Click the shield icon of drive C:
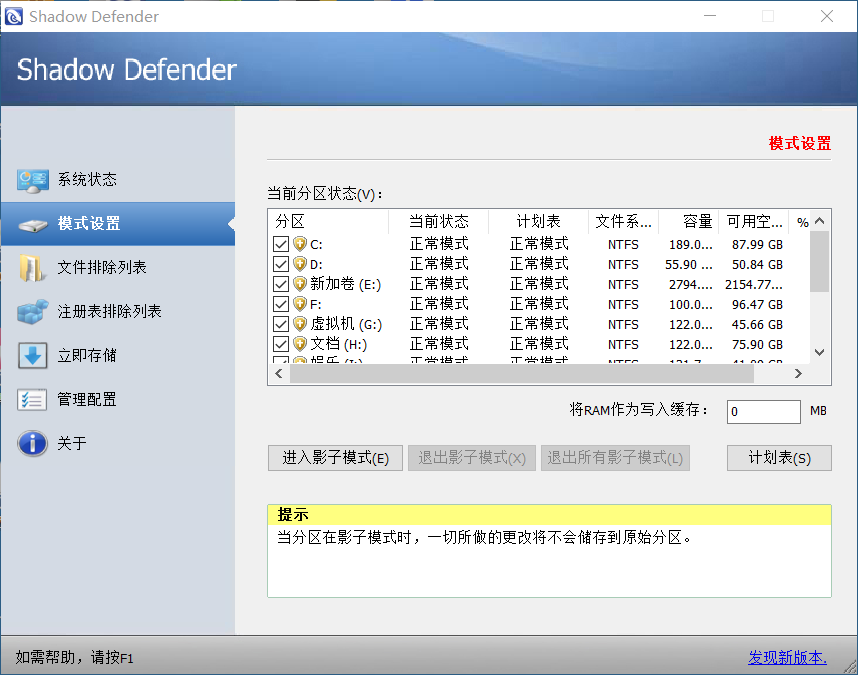 (300, 244)
